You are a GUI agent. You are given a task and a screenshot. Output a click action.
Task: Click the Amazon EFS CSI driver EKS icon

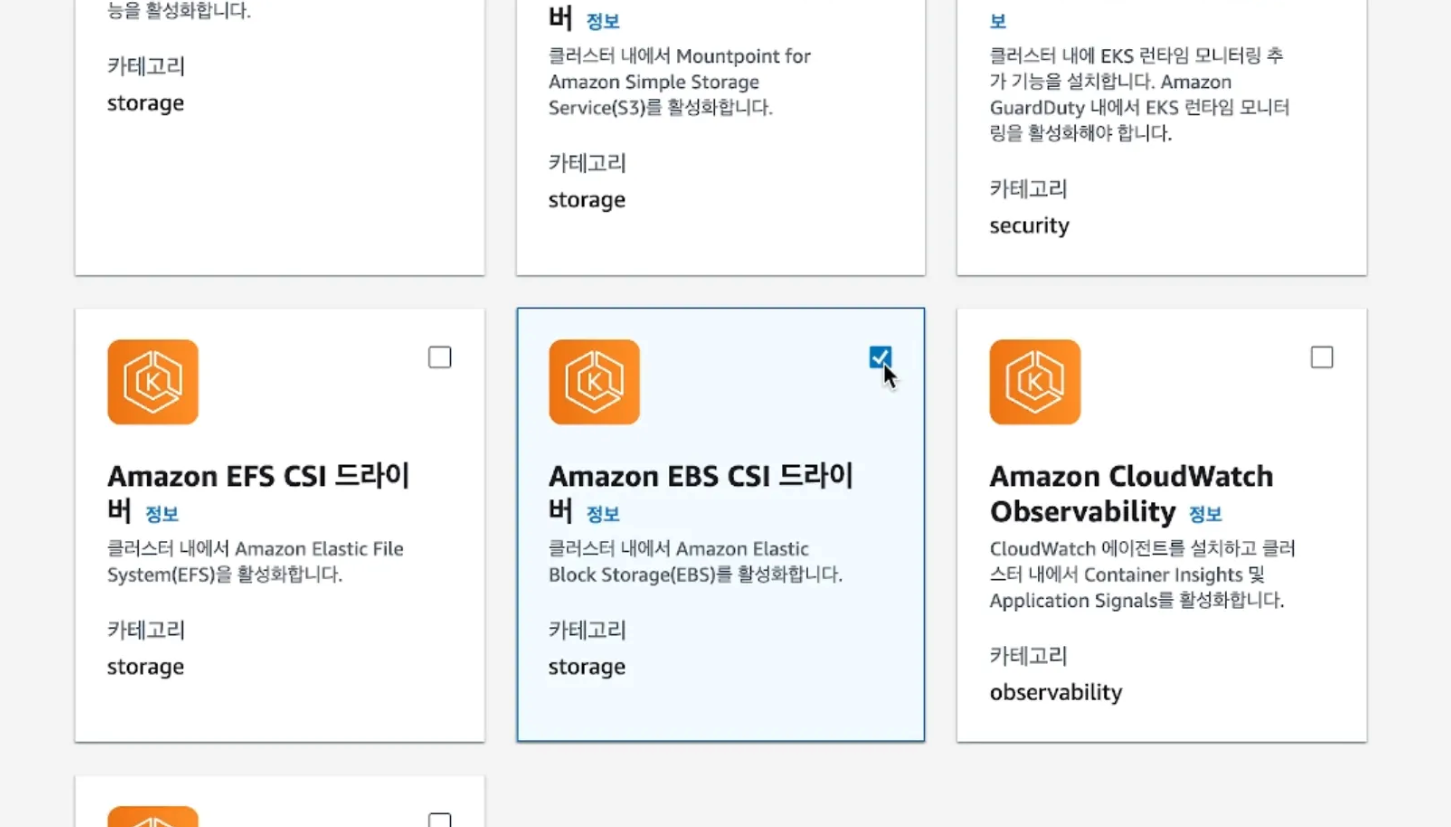pyautogui.click(x=153, y=382)
